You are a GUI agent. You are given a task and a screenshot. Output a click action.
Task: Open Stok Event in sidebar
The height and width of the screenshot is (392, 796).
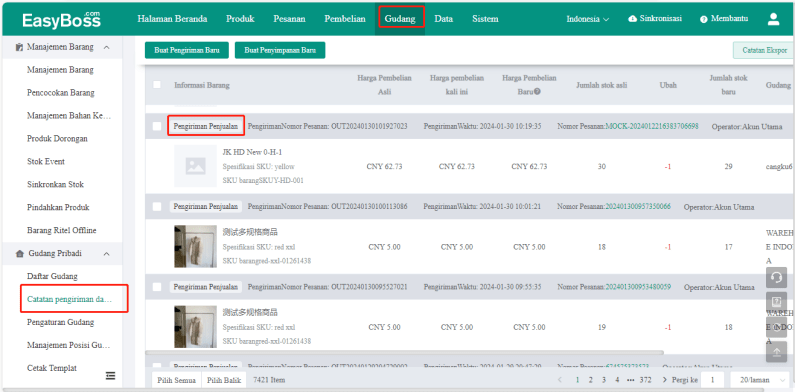point(46,161)
